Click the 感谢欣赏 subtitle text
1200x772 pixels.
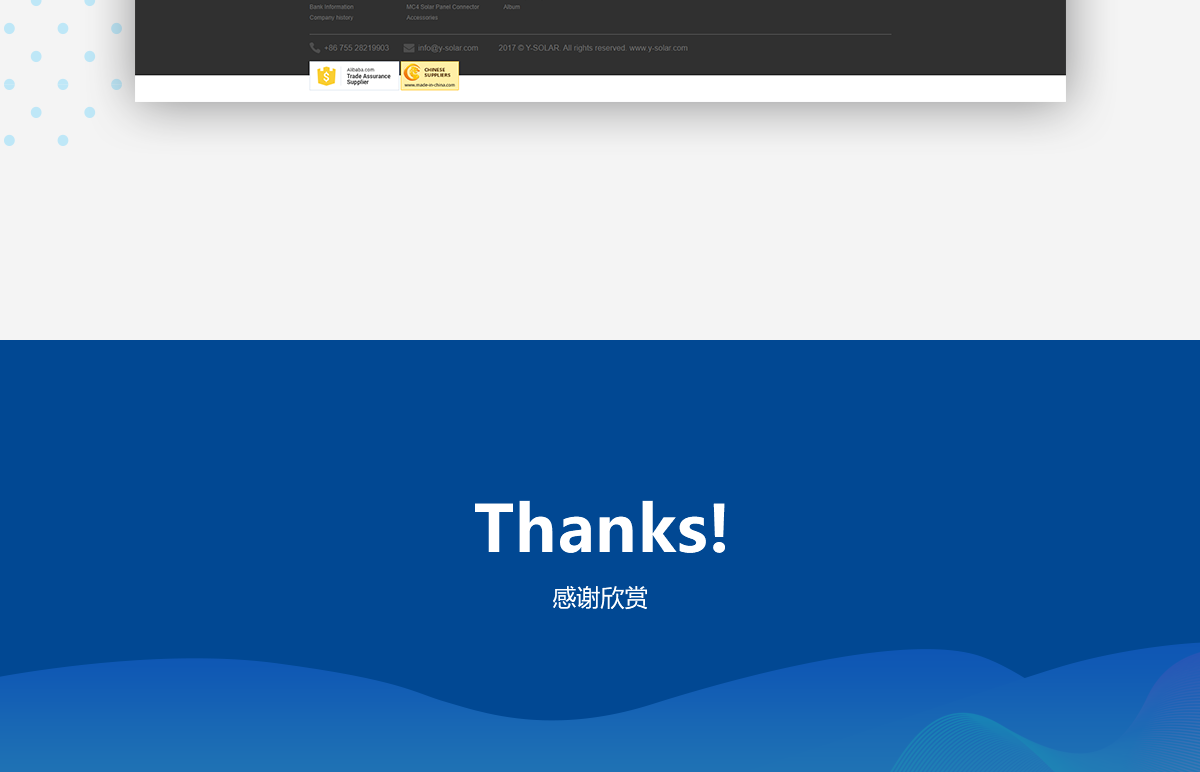pyautogui.click(x=600, y=598)
